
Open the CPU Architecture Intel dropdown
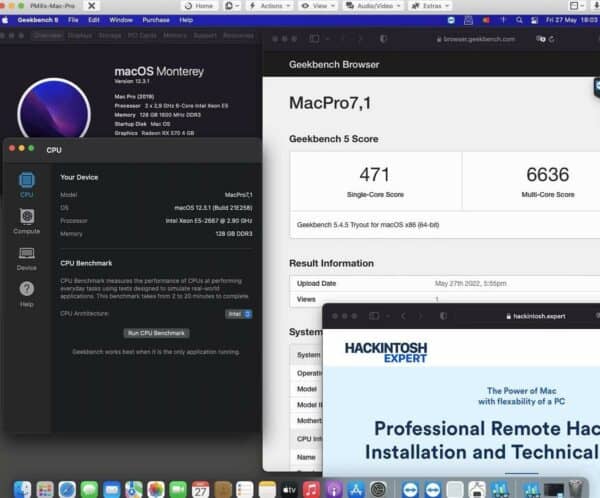[x=238, y=314]
